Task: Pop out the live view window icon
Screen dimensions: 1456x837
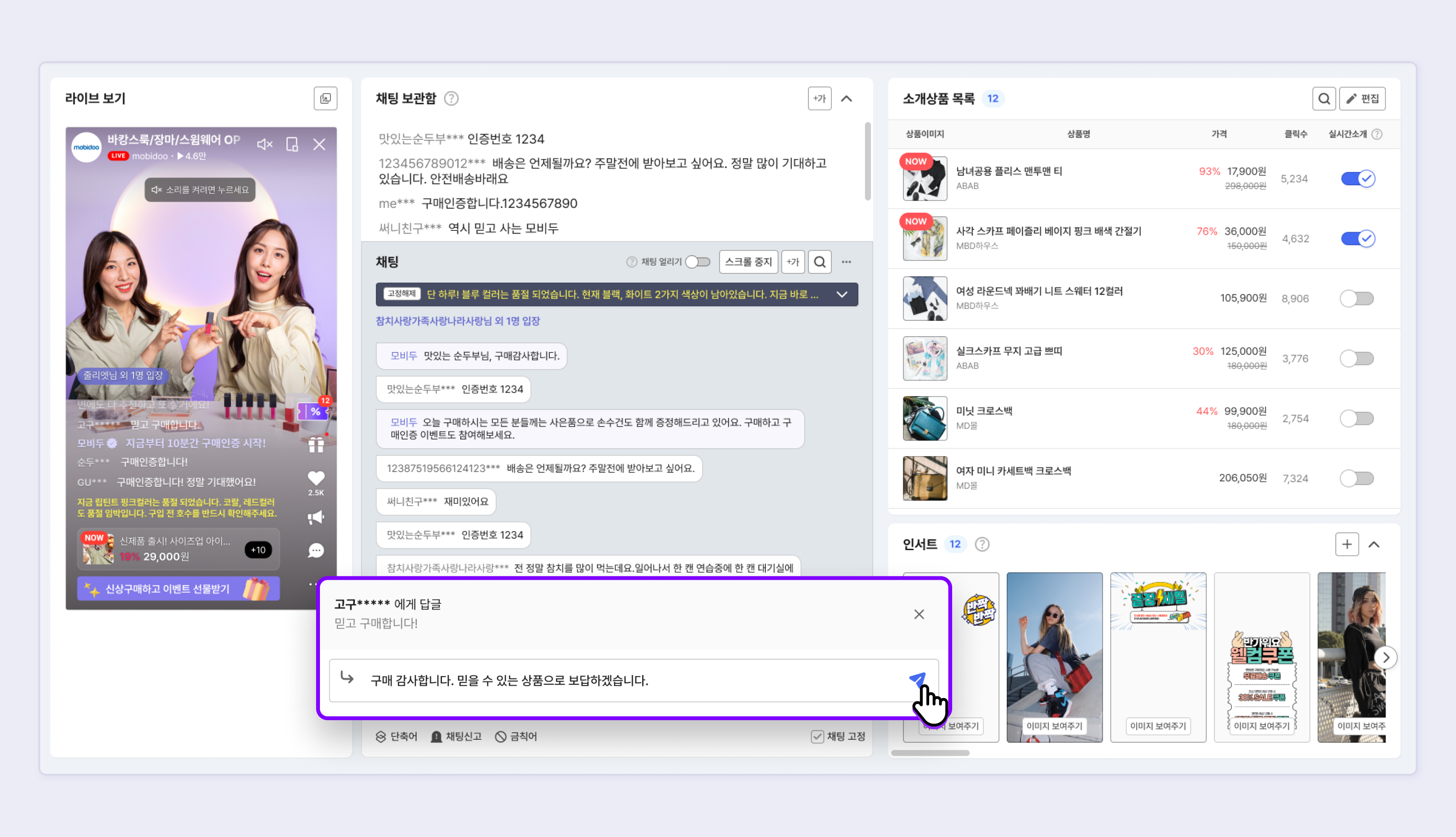Action: tap(325, 99)
